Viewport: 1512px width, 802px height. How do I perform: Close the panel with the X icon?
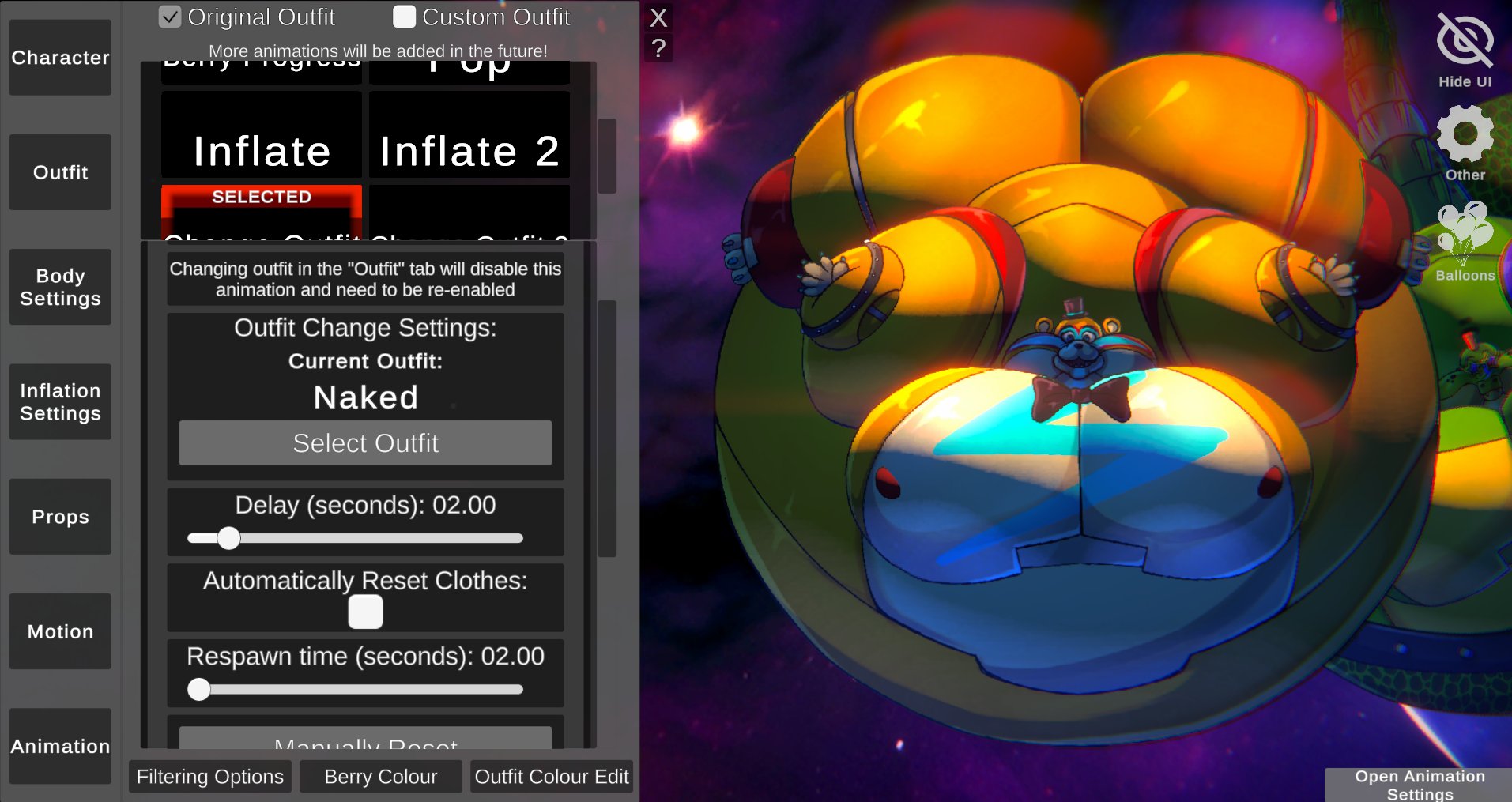(x=658, y=17)
